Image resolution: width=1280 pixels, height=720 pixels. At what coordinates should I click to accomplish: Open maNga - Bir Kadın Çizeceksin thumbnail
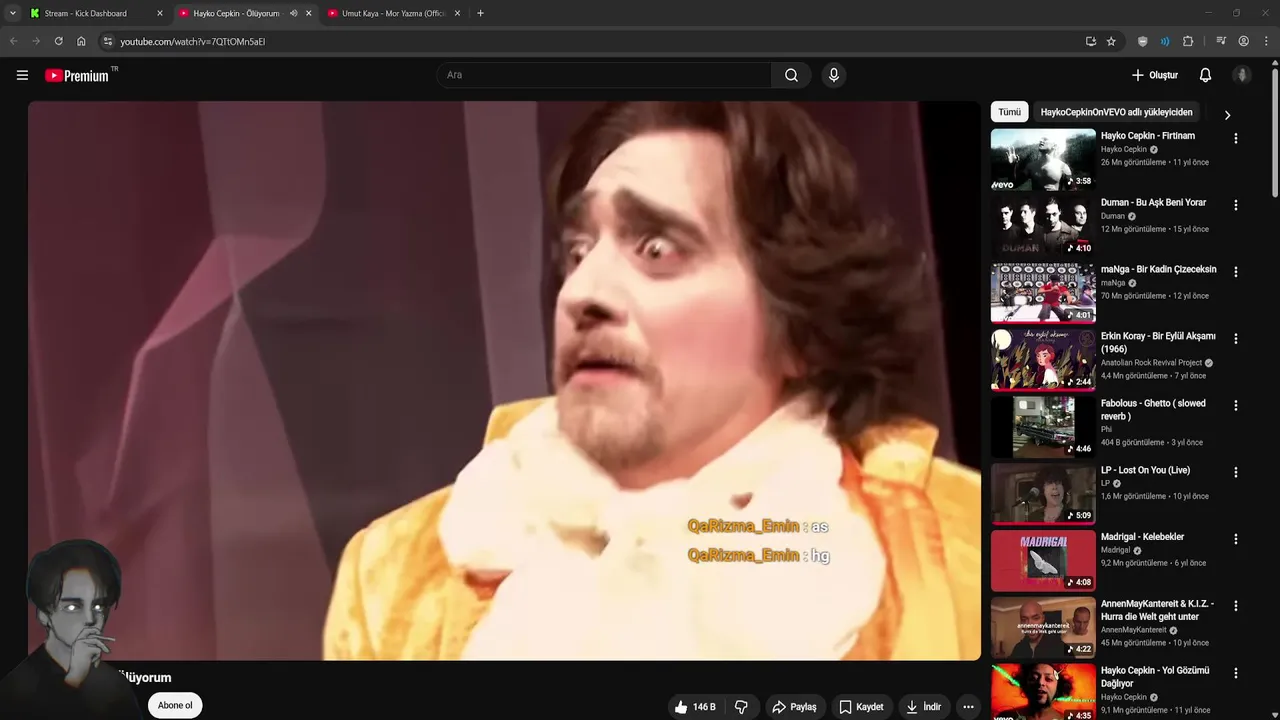[x=1043, y=293]
